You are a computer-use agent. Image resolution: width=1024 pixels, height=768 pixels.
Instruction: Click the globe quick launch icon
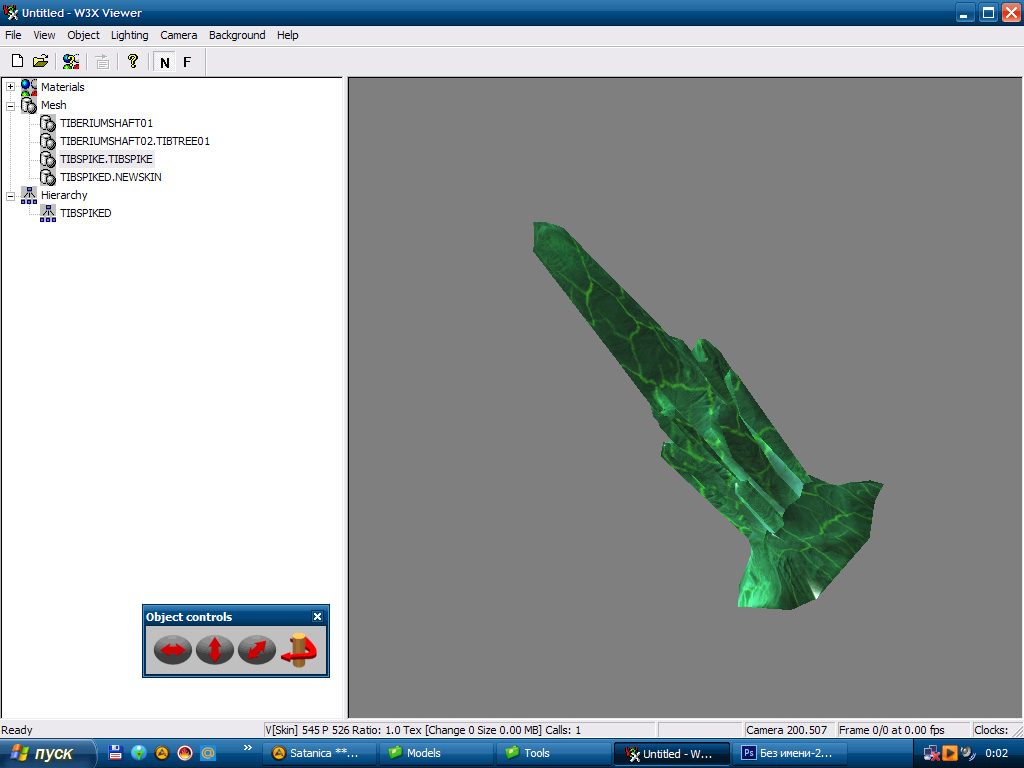[138, 752]
